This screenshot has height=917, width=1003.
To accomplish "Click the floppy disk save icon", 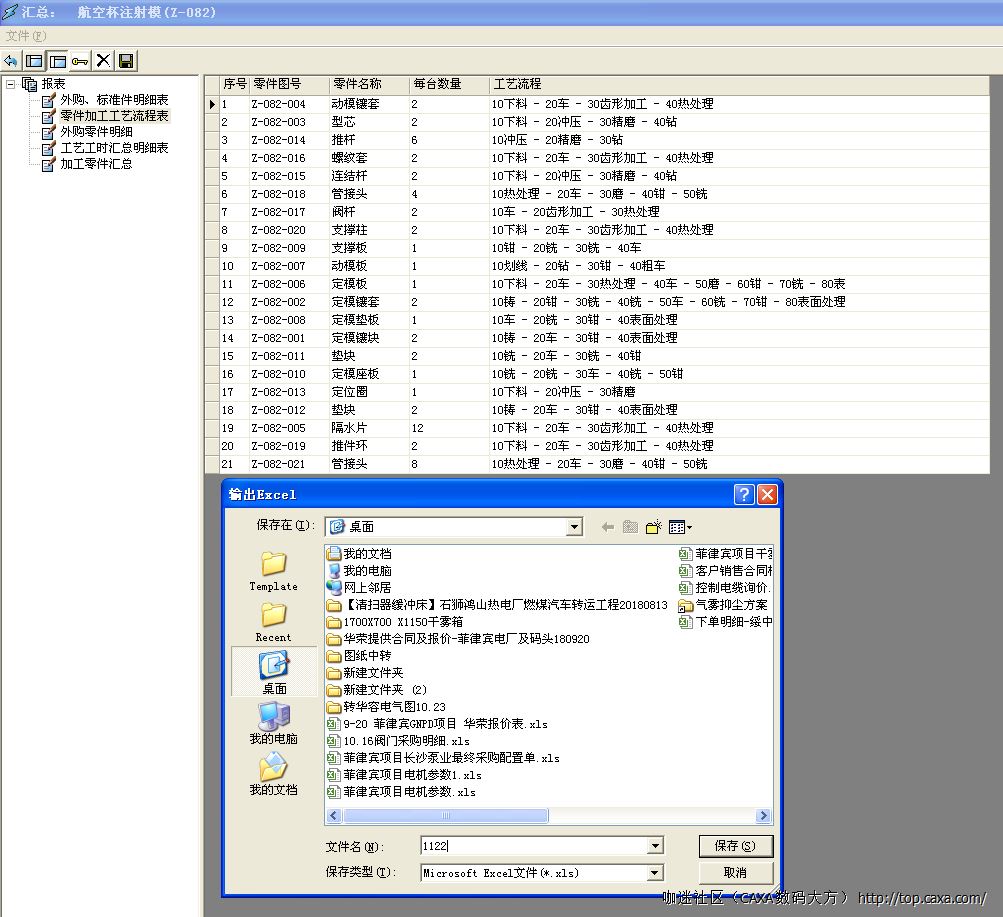I will click(126, 61).
